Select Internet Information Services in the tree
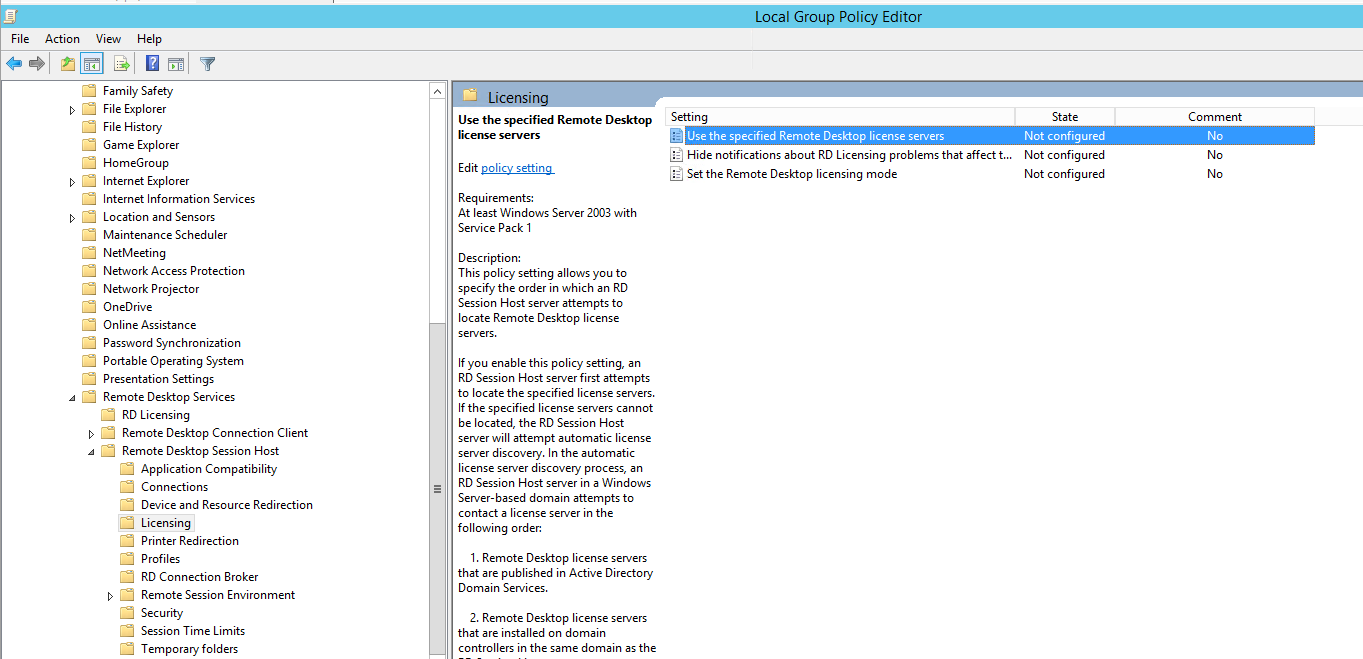 (179, 199)
